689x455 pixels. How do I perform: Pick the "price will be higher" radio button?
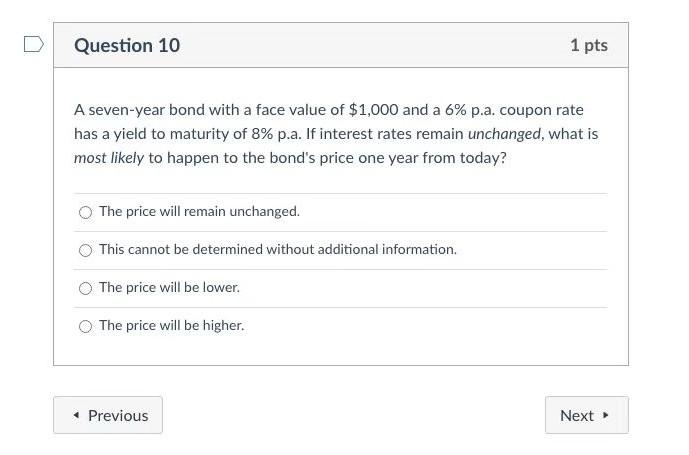click(x=85, y=326)
